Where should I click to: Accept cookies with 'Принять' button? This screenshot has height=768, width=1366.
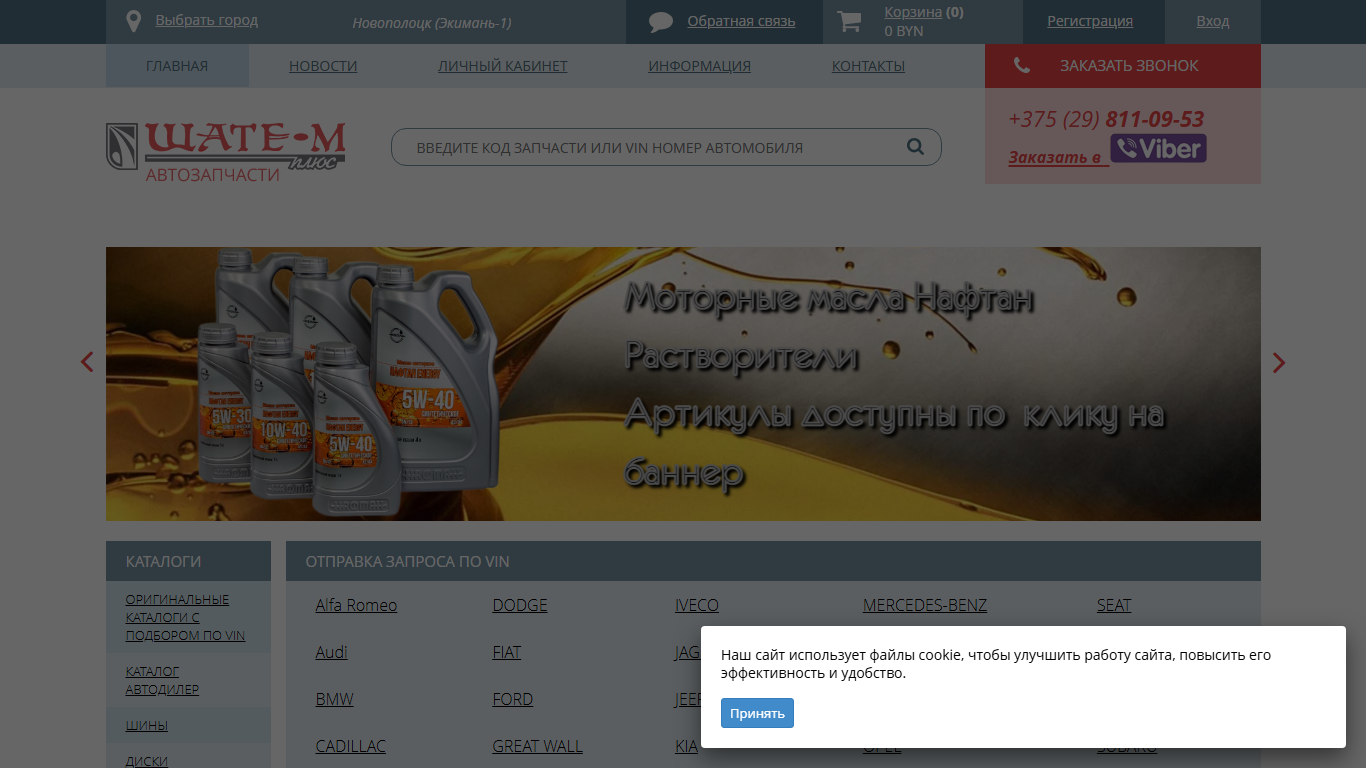click(757, 713)
